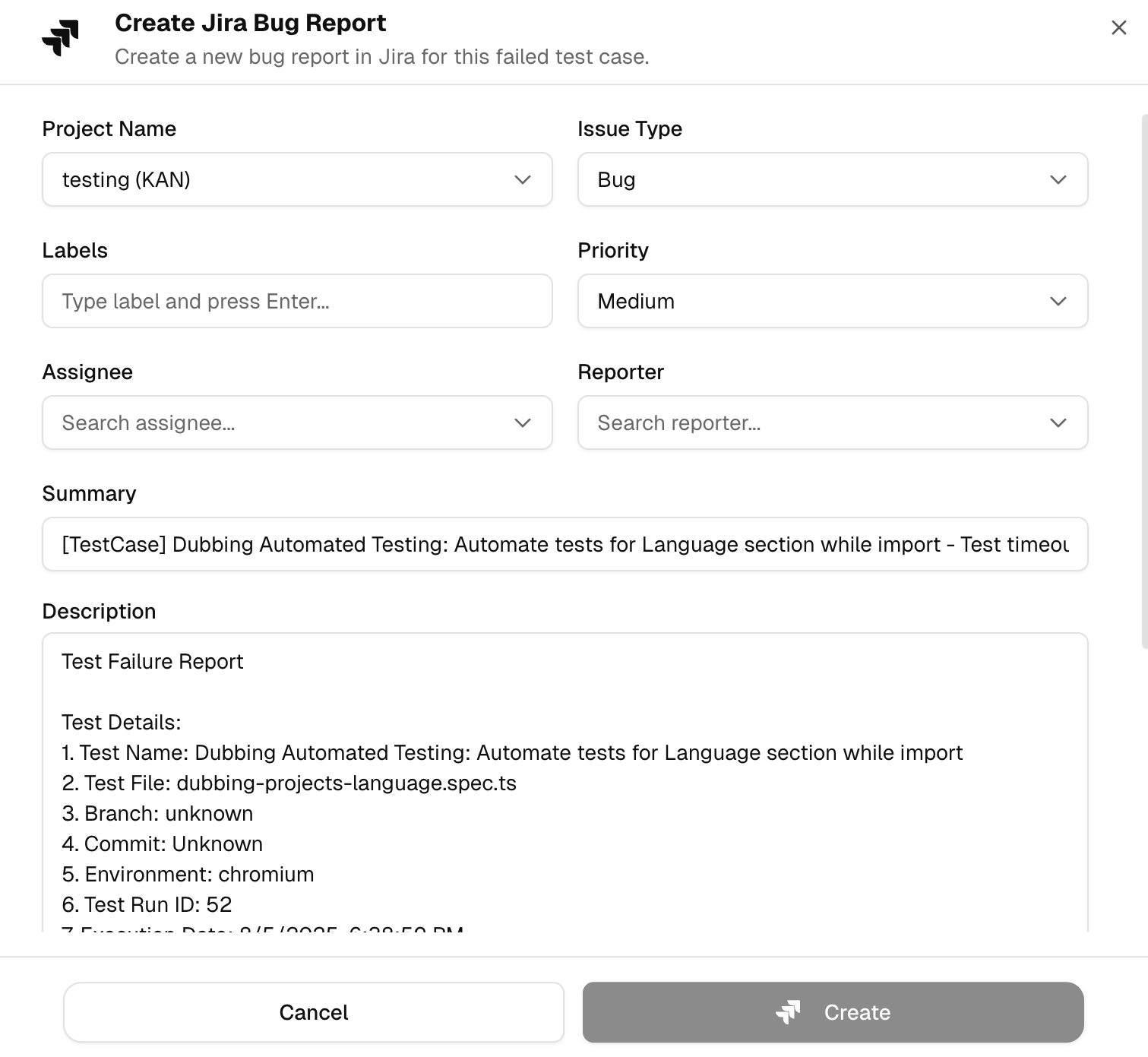This screenshot has width=1148, height=1057.
Task: Click the Search reporter combo box
Action: [833, 422]
